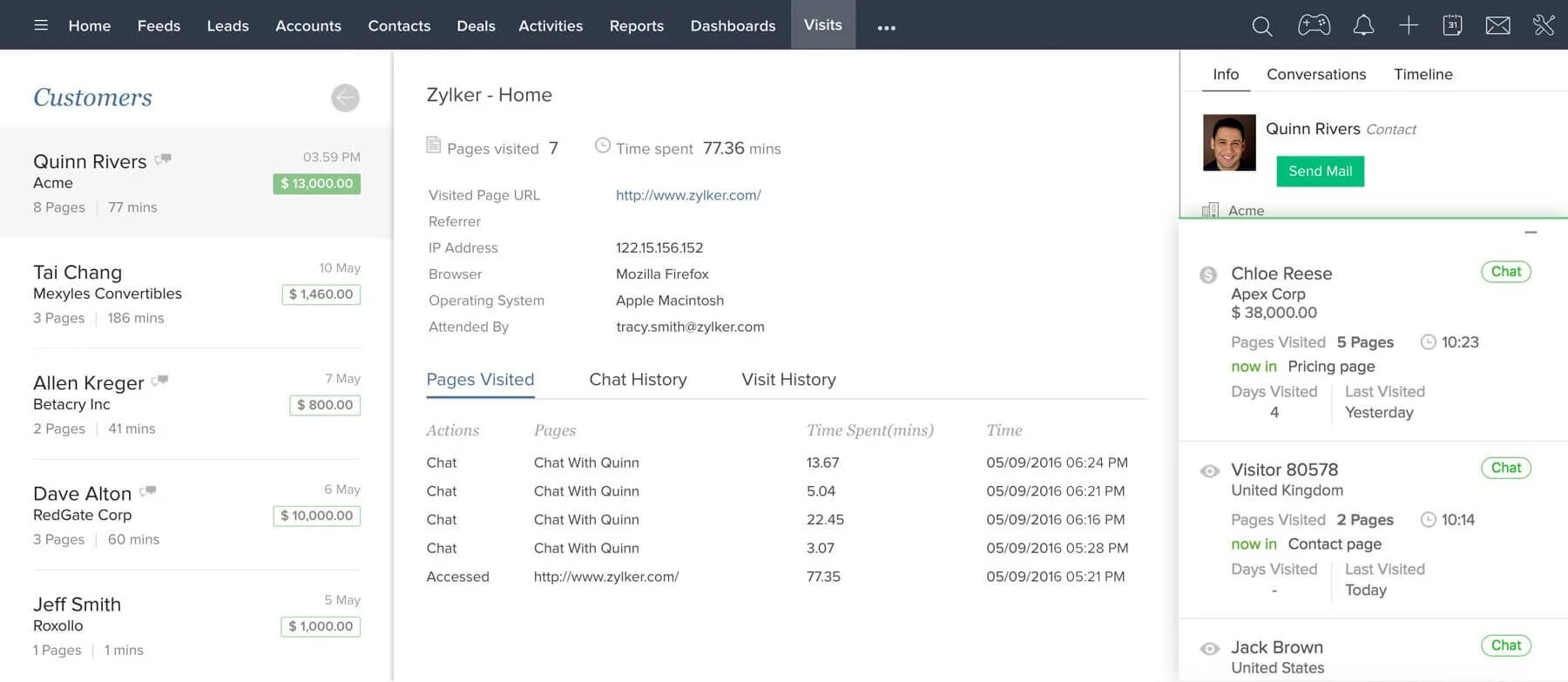Click the dollar icon beside Chloe Reese

pos(1208,275)
